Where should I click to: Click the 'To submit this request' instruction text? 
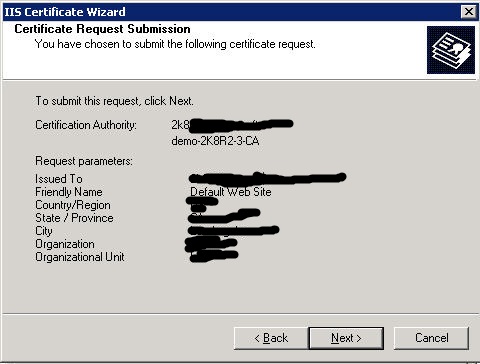[115, 101]
